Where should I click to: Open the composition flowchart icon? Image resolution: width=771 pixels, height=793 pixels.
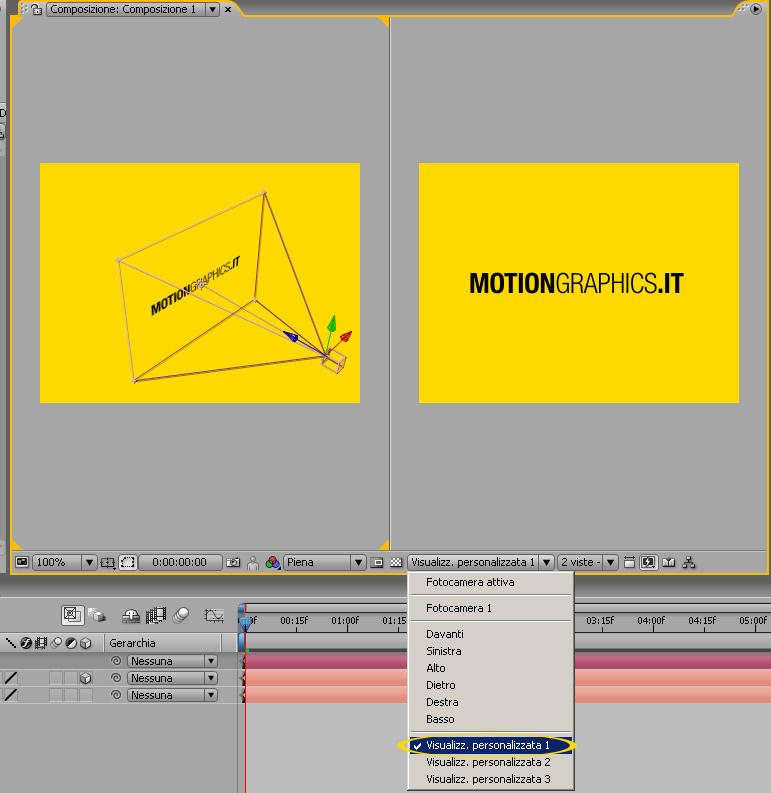pos(689,562)
